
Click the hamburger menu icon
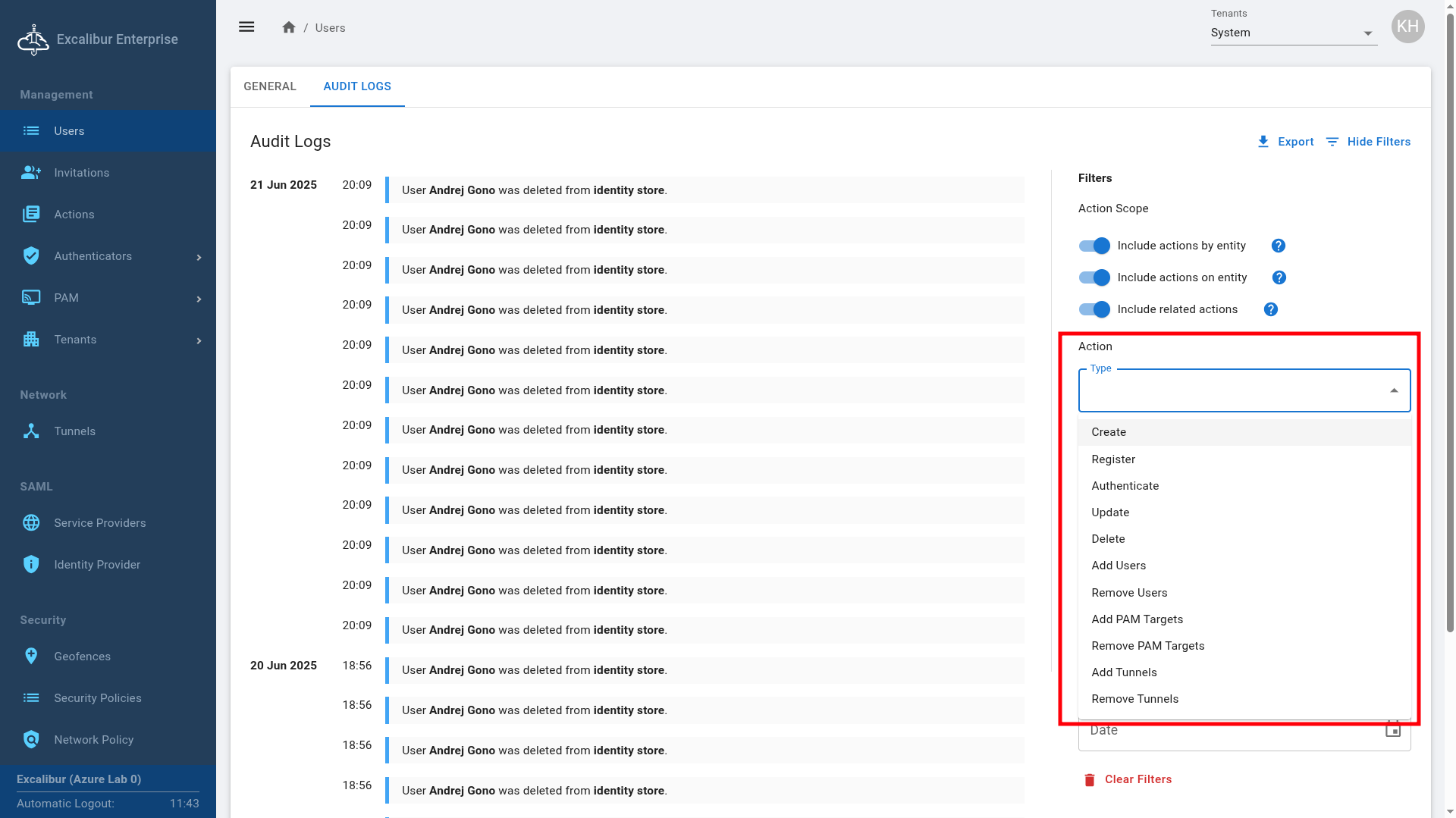tap(246, 27)
